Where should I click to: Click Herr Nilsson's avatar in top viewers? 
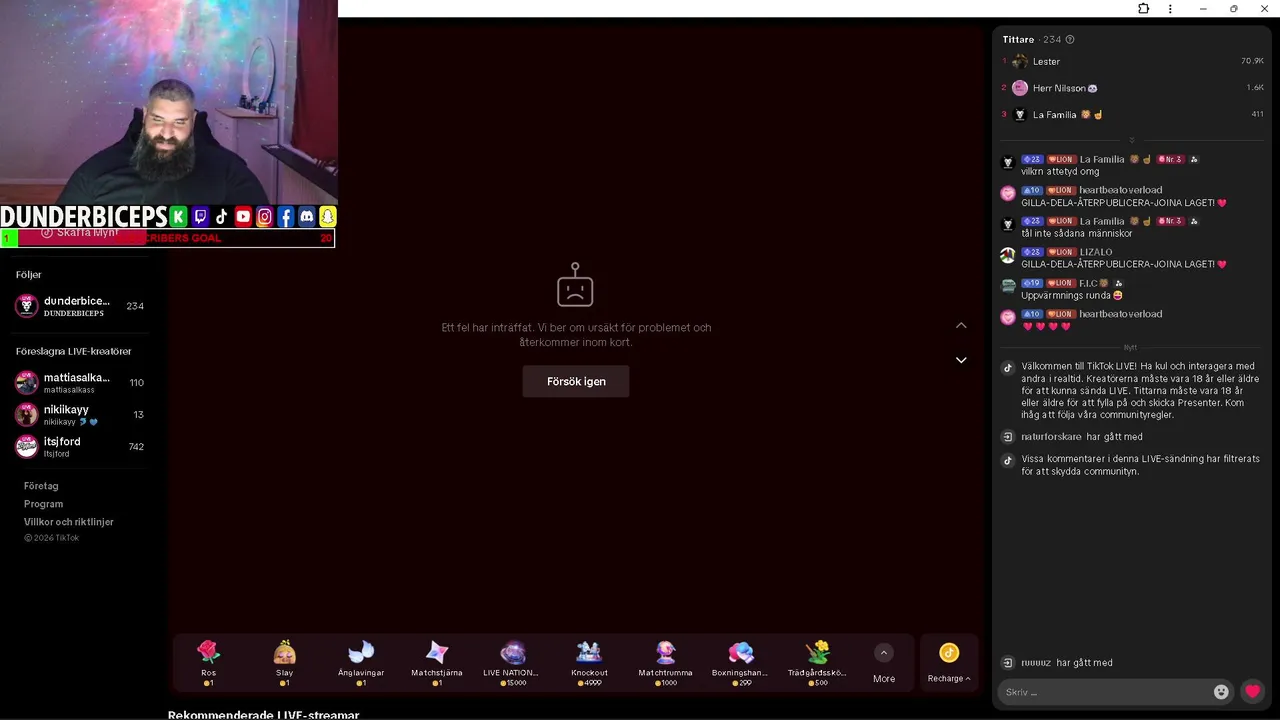(x=1020, y=88)
